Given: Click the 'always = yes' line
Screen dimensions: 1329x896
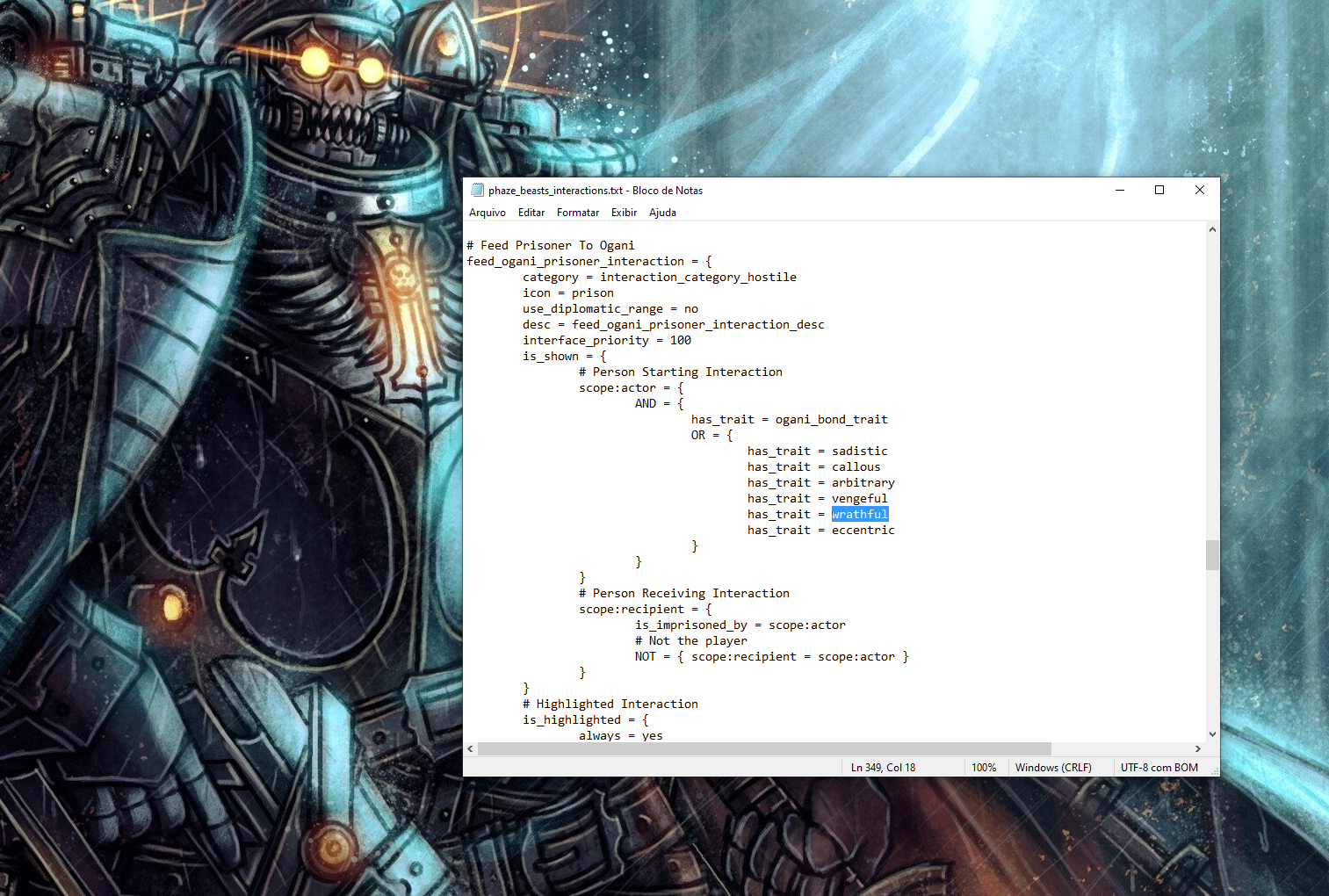Looking at the screenshot, I should (621, 736).
